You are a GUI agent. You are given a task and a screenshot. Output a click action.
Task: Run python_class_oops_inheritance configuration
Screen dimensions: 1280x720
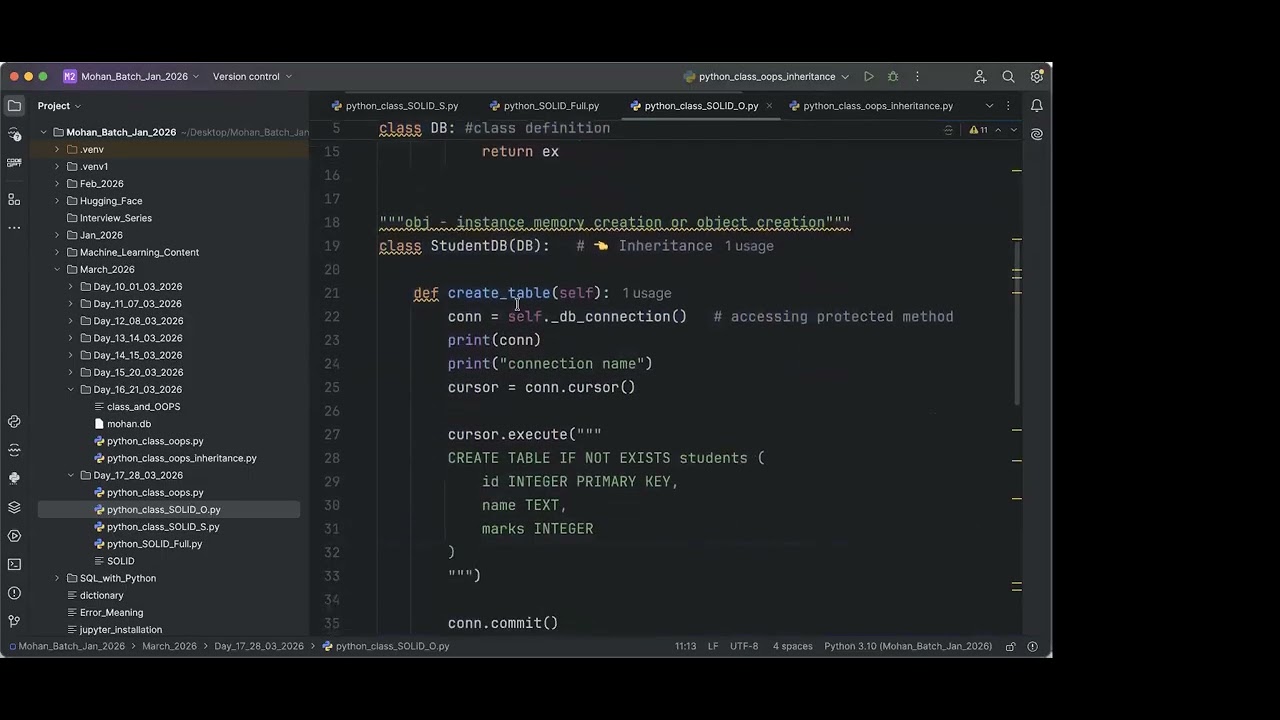869,77
